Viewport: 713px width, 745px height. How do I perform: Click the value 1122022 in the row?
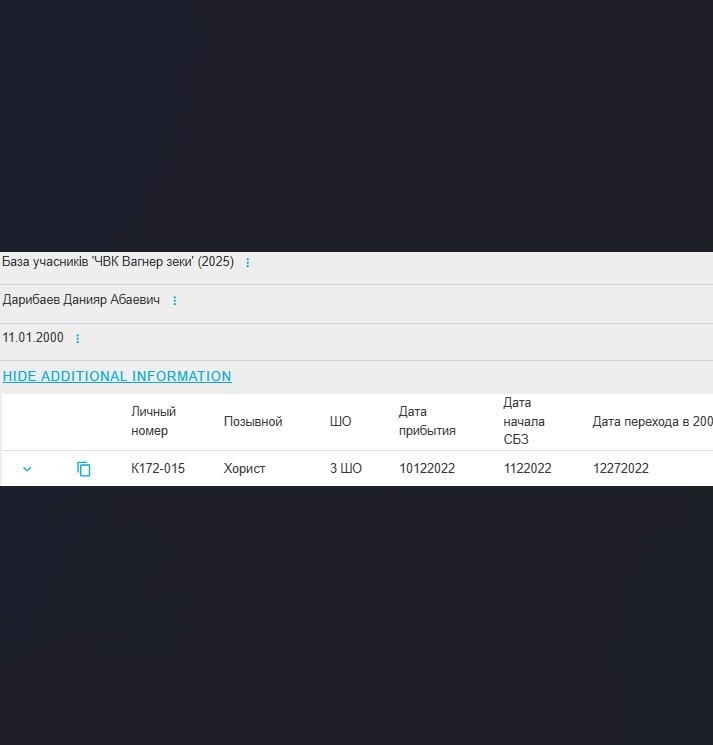pos(527,469)
